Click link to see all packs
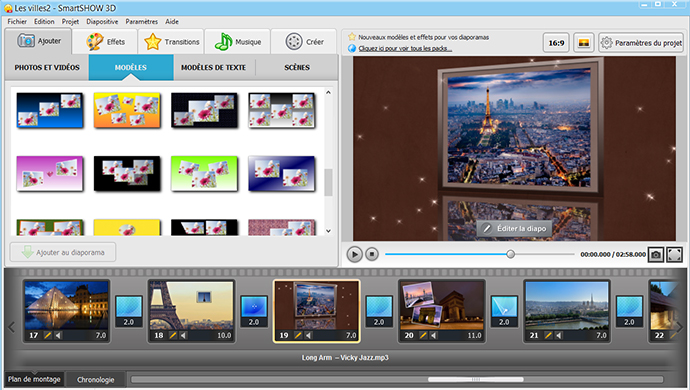690x390 pixels. coord(405,48)
